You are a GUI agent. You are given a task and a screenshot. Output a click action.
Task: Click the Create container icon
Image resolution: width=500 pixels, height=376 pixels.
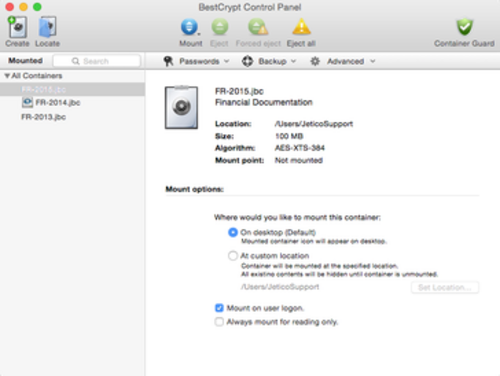[17, 27]
